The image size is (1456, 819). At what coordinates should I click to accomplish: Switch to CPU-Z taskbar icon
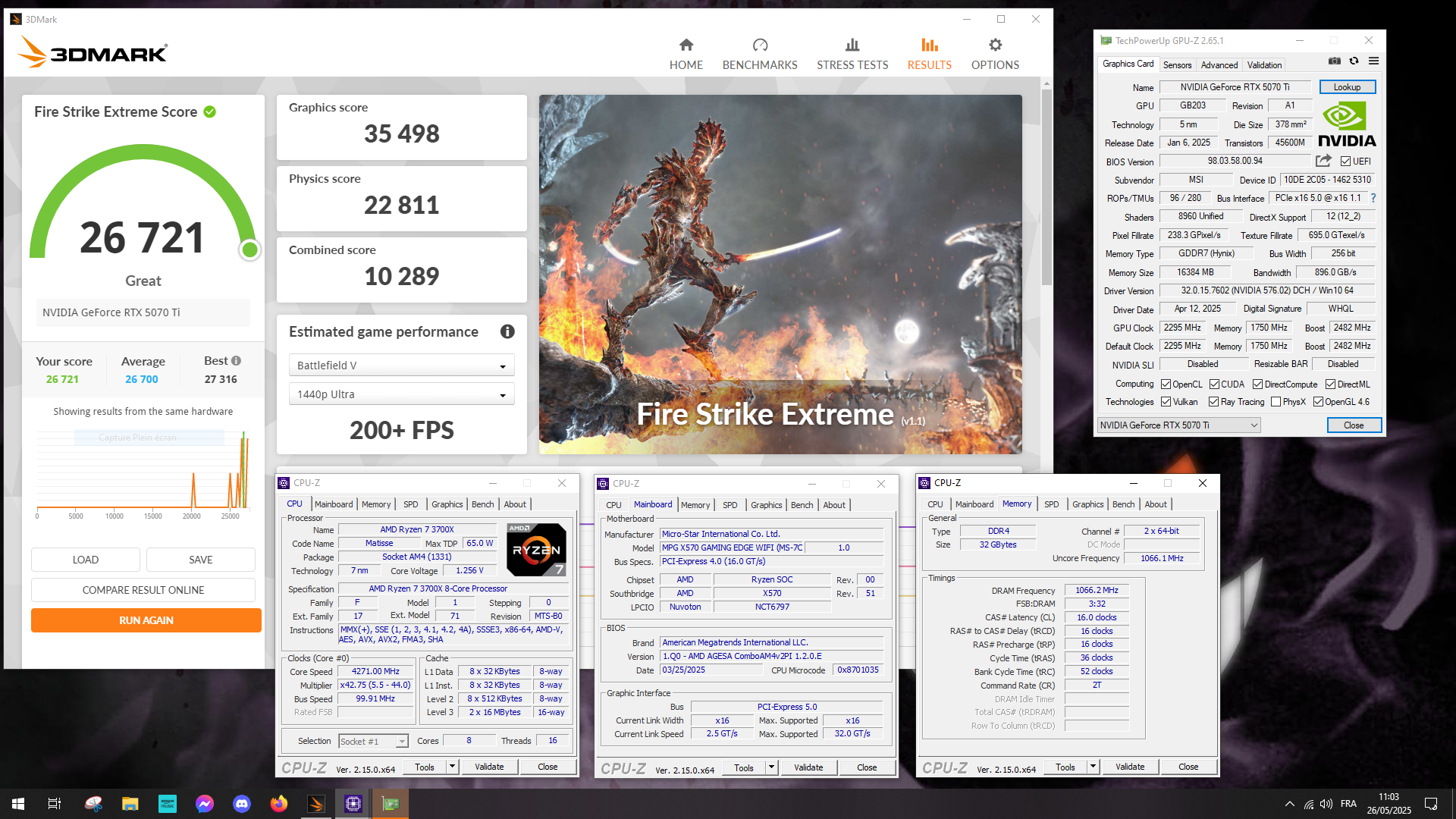pyautogui.click(x=353, y=804)
